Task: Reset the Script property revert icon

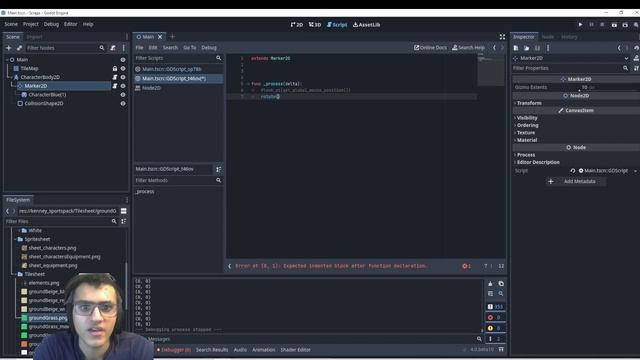Action: (x=573, y=171)
